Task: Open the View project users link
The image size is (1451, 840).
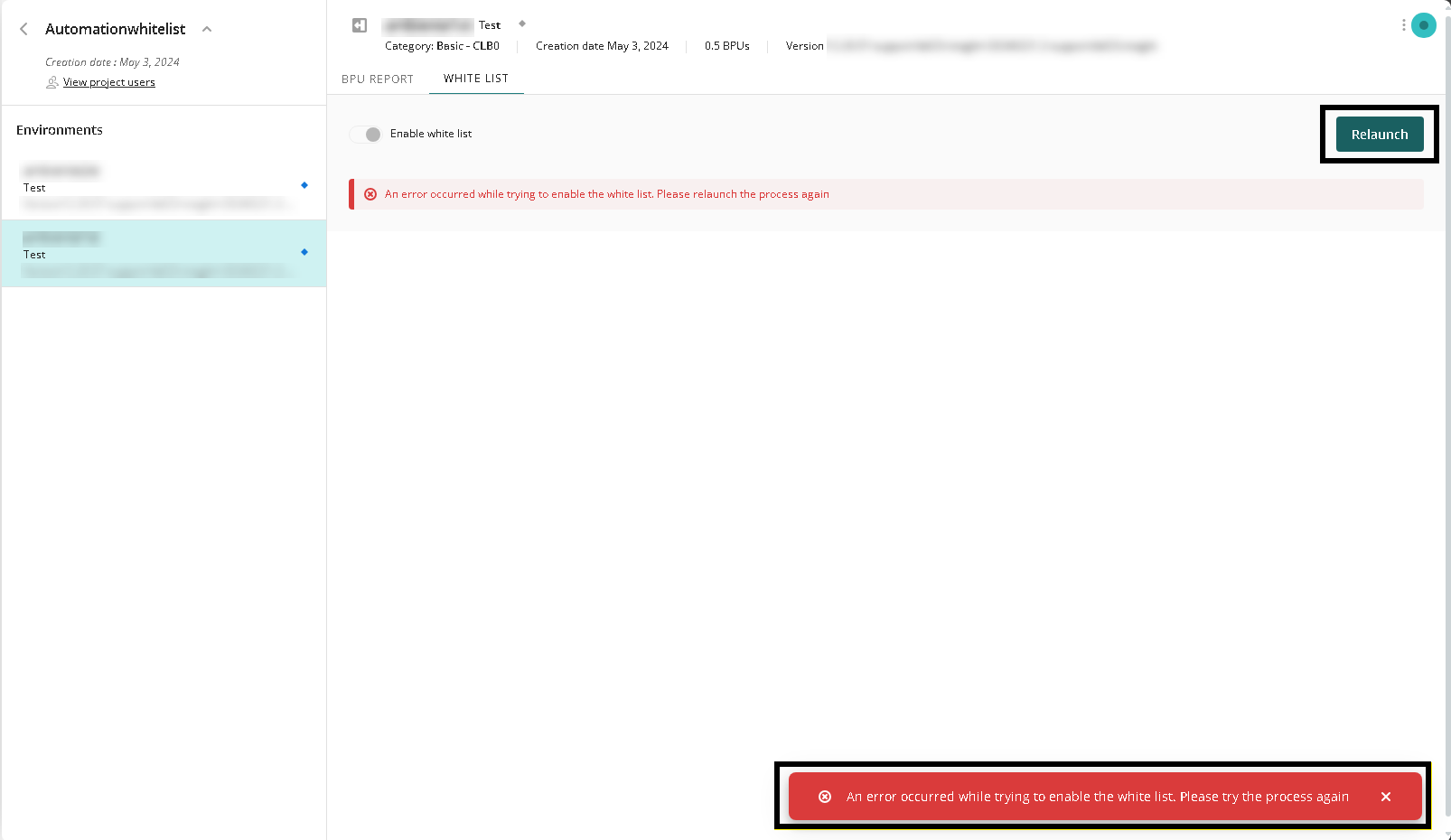Action: point(109,82)
